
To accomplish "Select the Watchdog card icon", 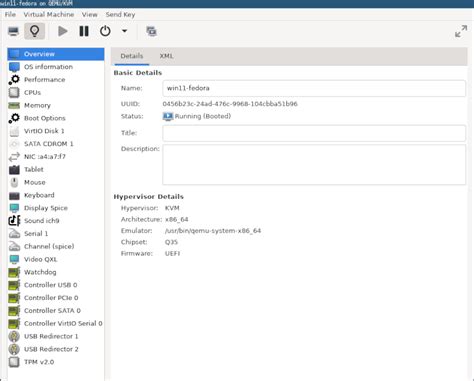I will click(x=14, y=272).
